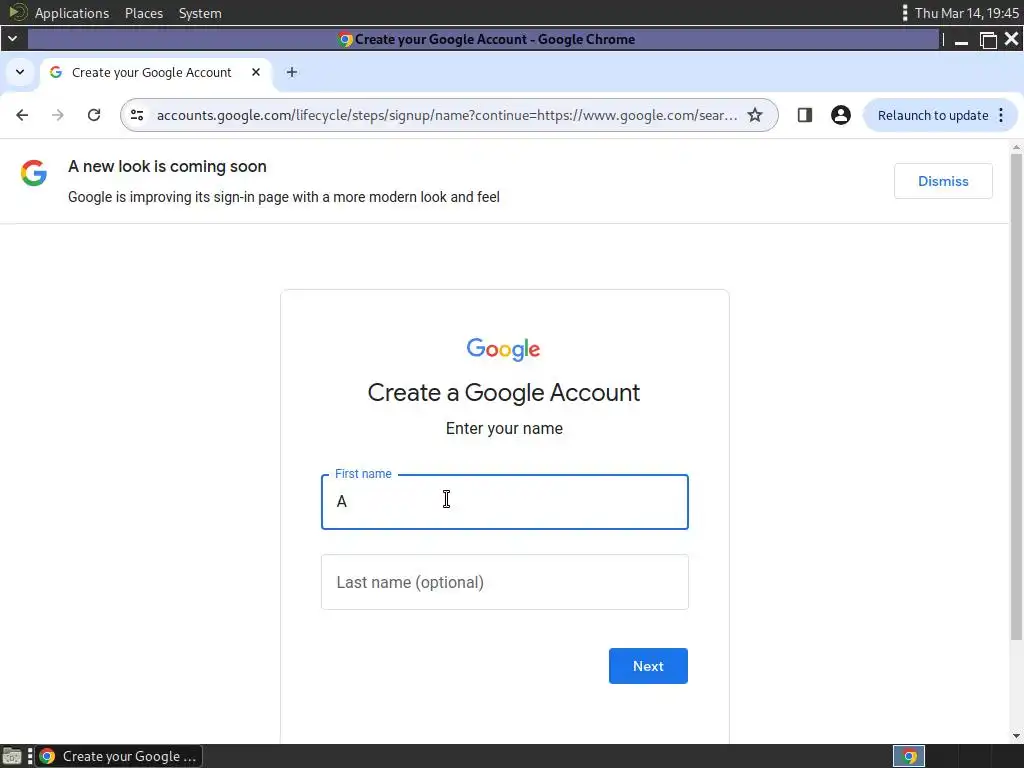
Task: Click the 'Enter your name' text
Action: 504,428
